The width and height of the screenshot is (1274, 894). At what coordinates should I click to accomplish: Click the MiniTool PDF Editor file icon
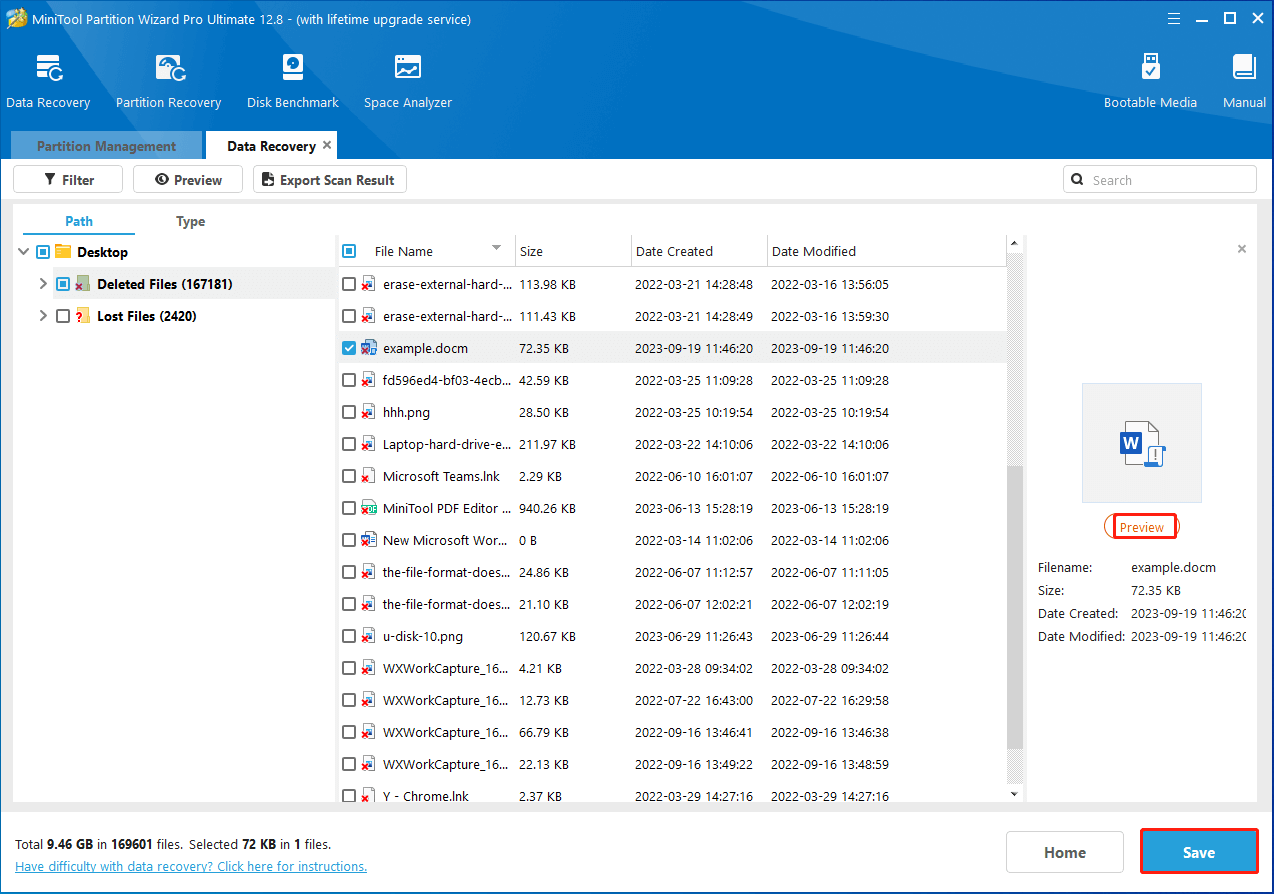click(369, 508)
